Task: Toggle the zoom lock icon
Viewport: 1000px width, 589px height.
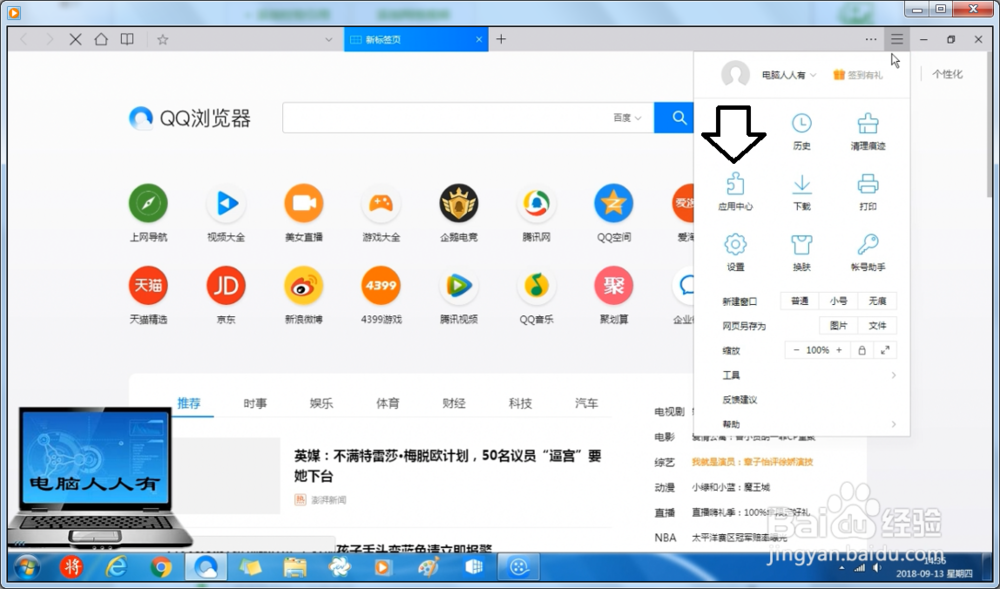Action: [x=862, y=350]
